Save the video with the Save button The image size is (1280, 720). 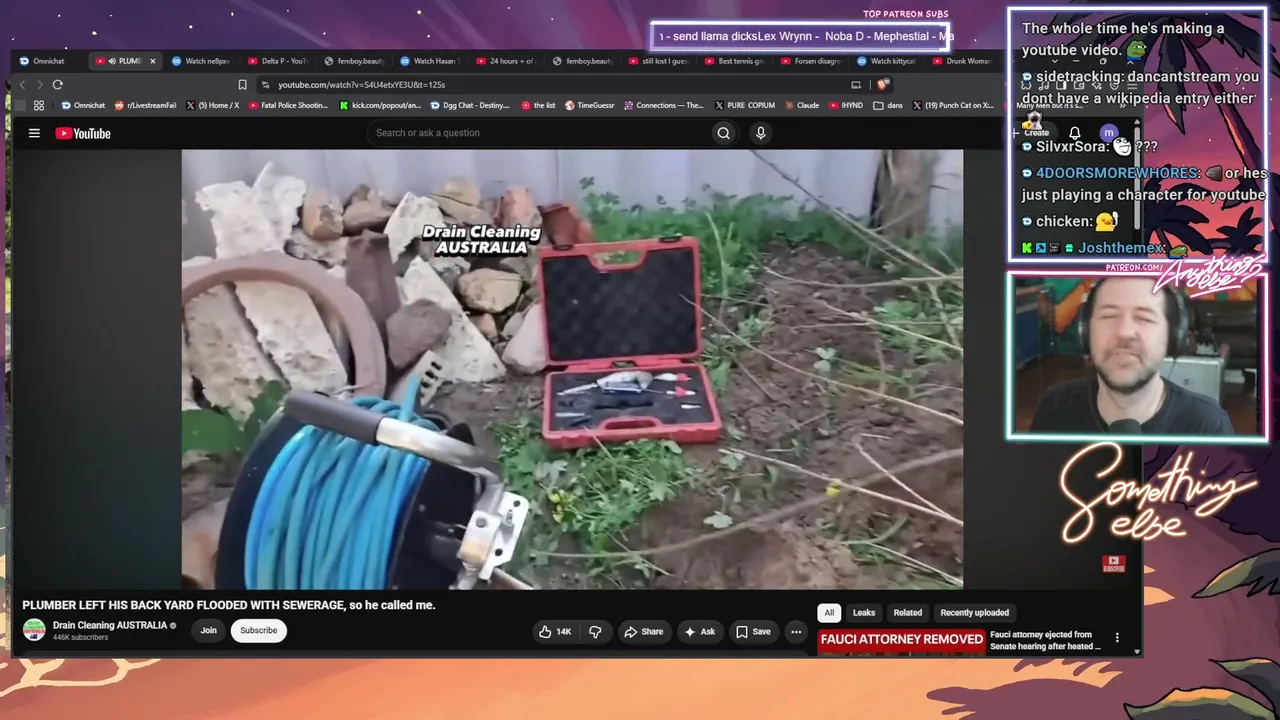point(753,632)
